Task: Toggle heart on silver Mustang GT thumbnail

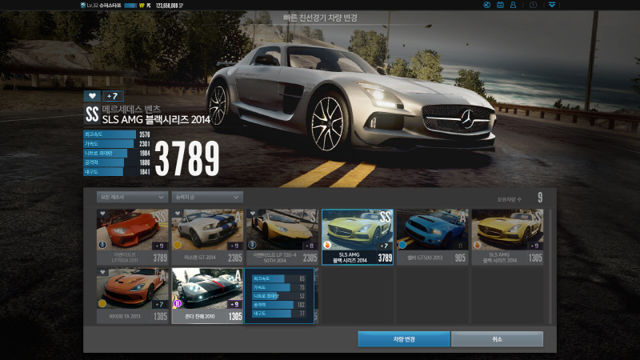Action: coord(178,213)
